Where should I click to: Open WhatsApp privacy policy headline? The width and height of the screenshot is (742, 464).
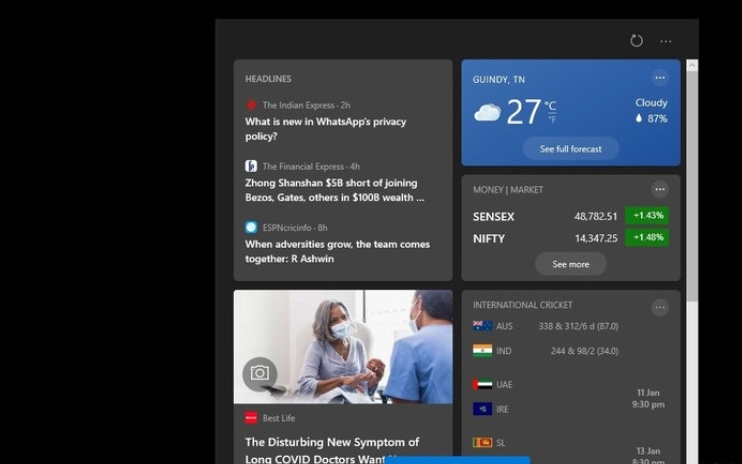[x=326, y=129]
